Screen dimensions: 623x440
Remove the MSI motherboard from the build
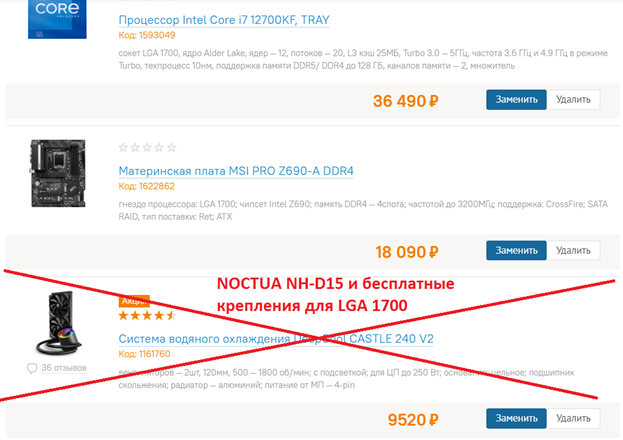click(574, 250)
